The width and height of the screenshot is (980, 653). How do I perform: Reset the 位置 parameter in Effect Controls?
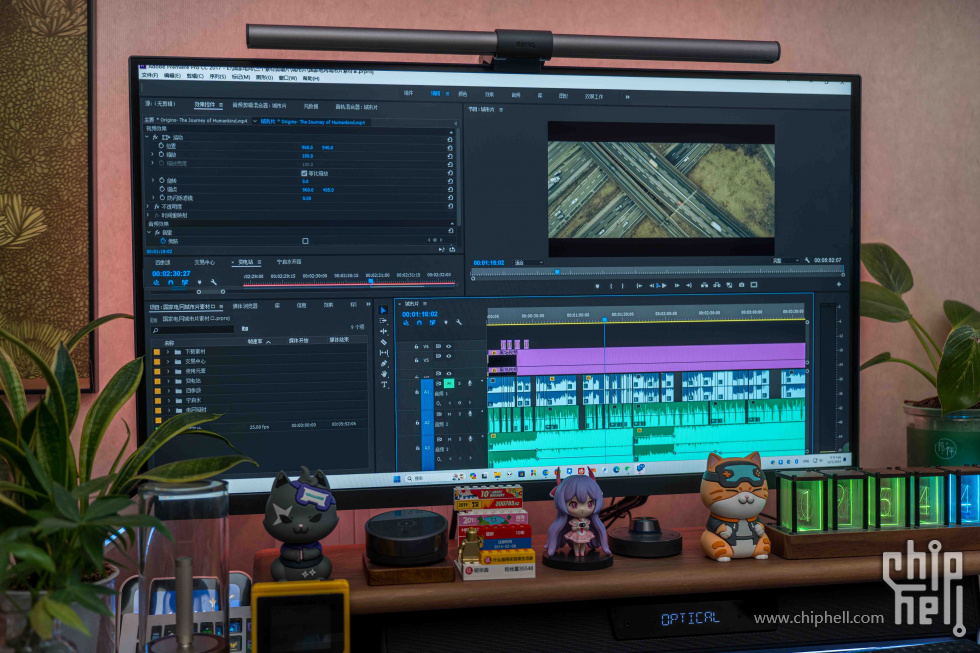click(449, 148)
